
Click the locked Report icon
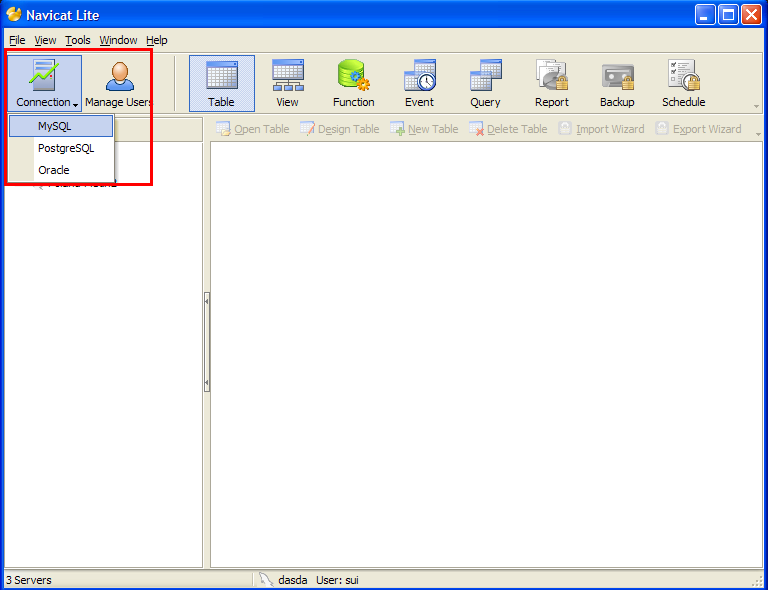click(x=552, y=83)
